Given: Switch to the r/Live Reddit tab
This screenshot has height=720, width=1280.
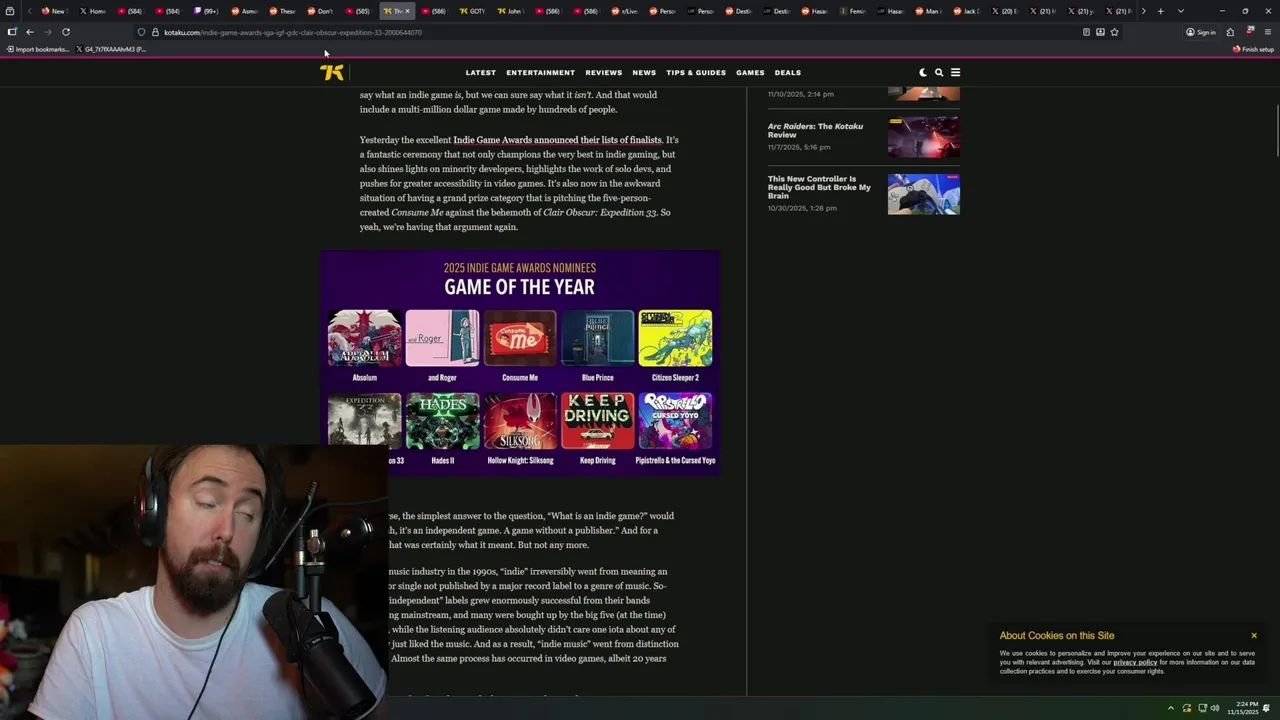Looking at the screenshot, I should pyautogui.click(x=624, y=11).
